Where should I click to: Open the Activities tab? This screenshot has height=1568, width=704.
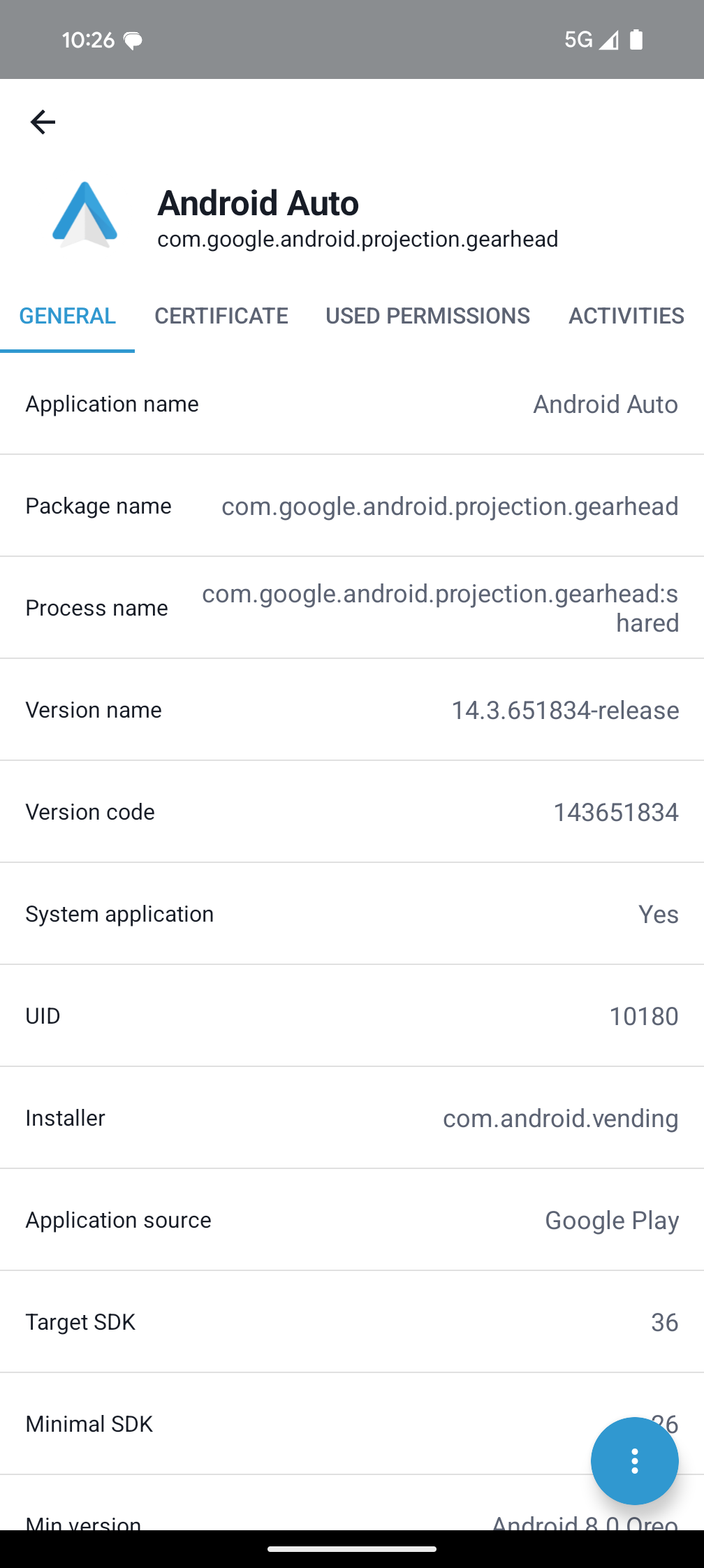[626, 316]
